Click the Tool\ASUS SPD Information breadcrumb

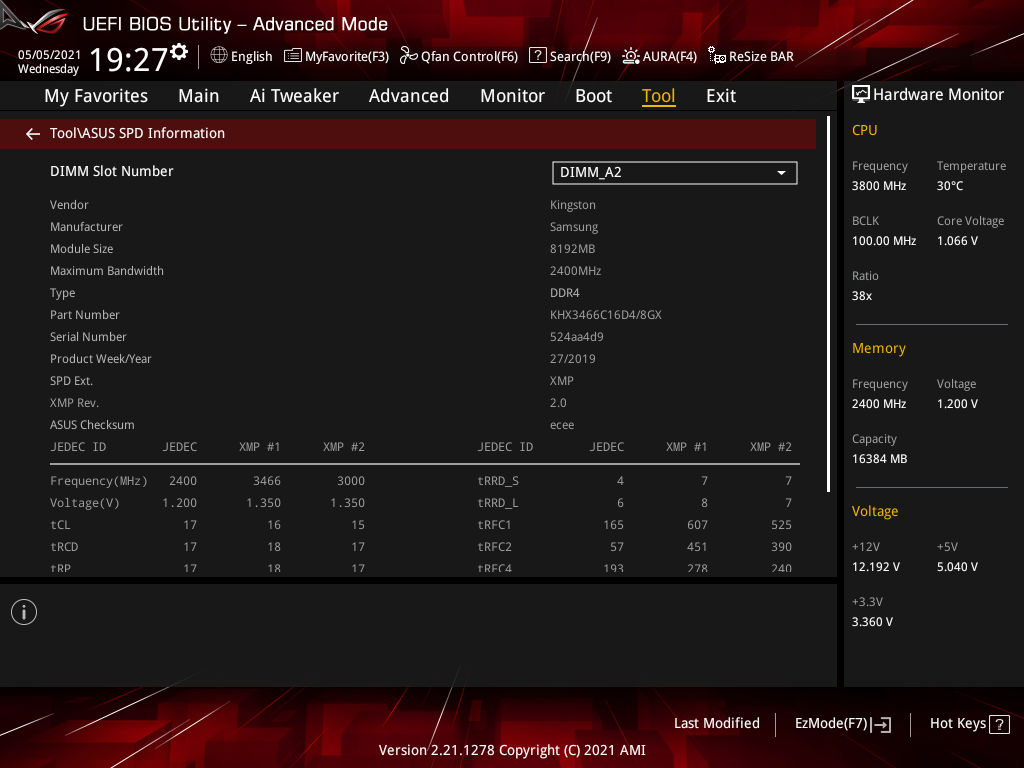137,133
